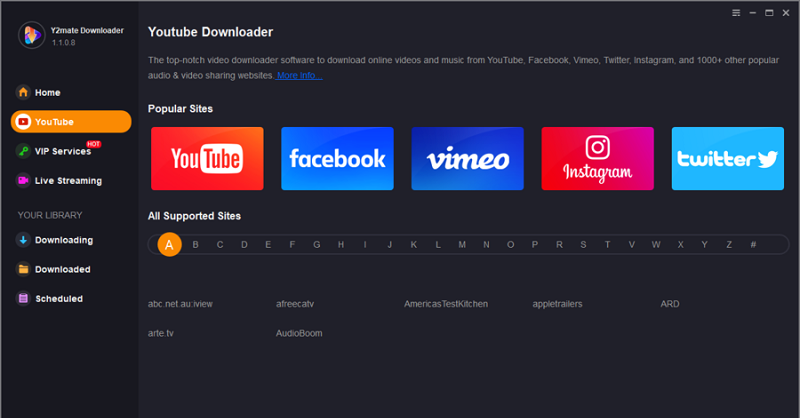Select letter E in alphabet filter
This screenshot has height=418, width=800.
point(268,244)
